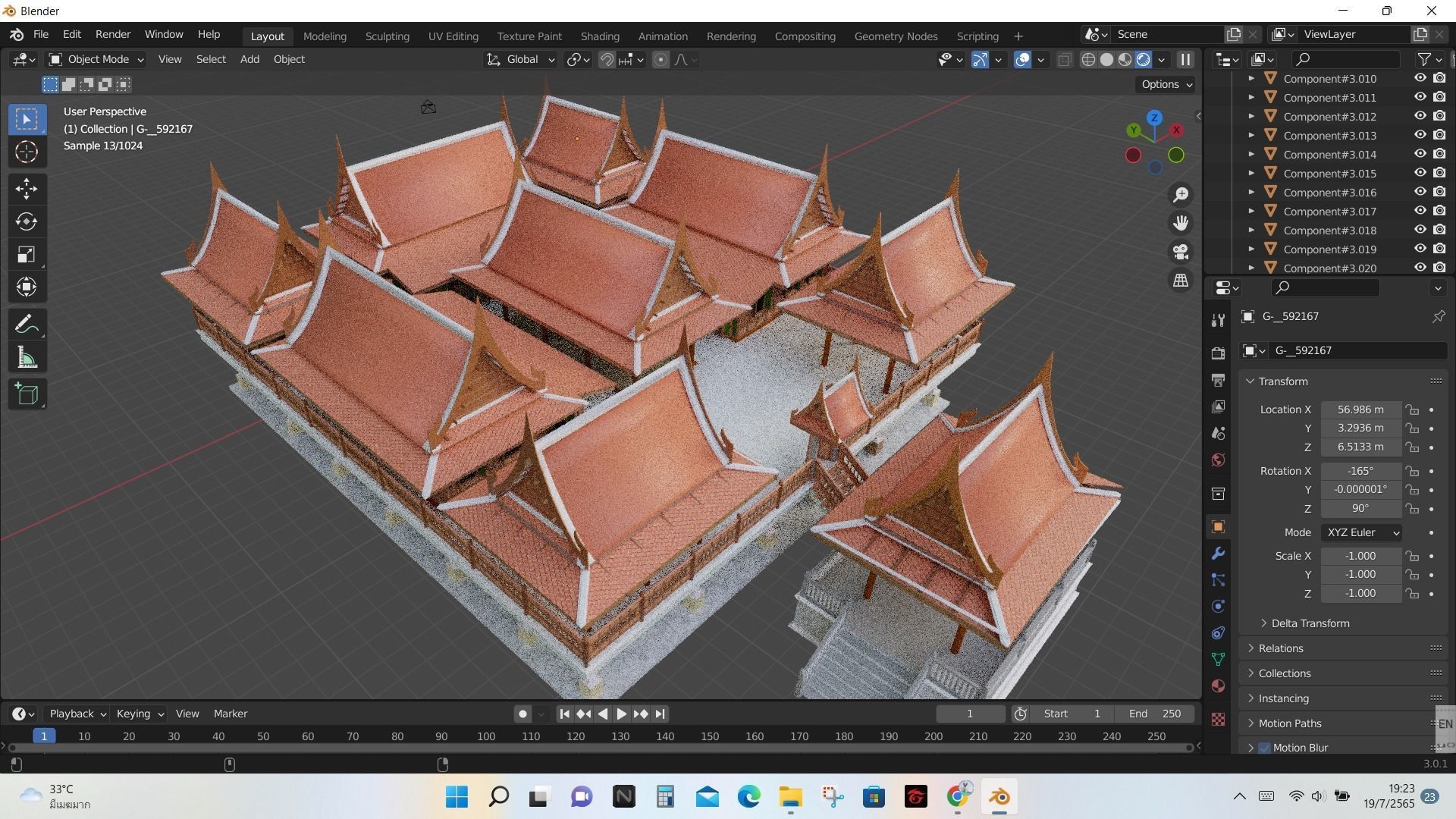
Task: Select the Add Cube tool
Action: tap(27, 394)
